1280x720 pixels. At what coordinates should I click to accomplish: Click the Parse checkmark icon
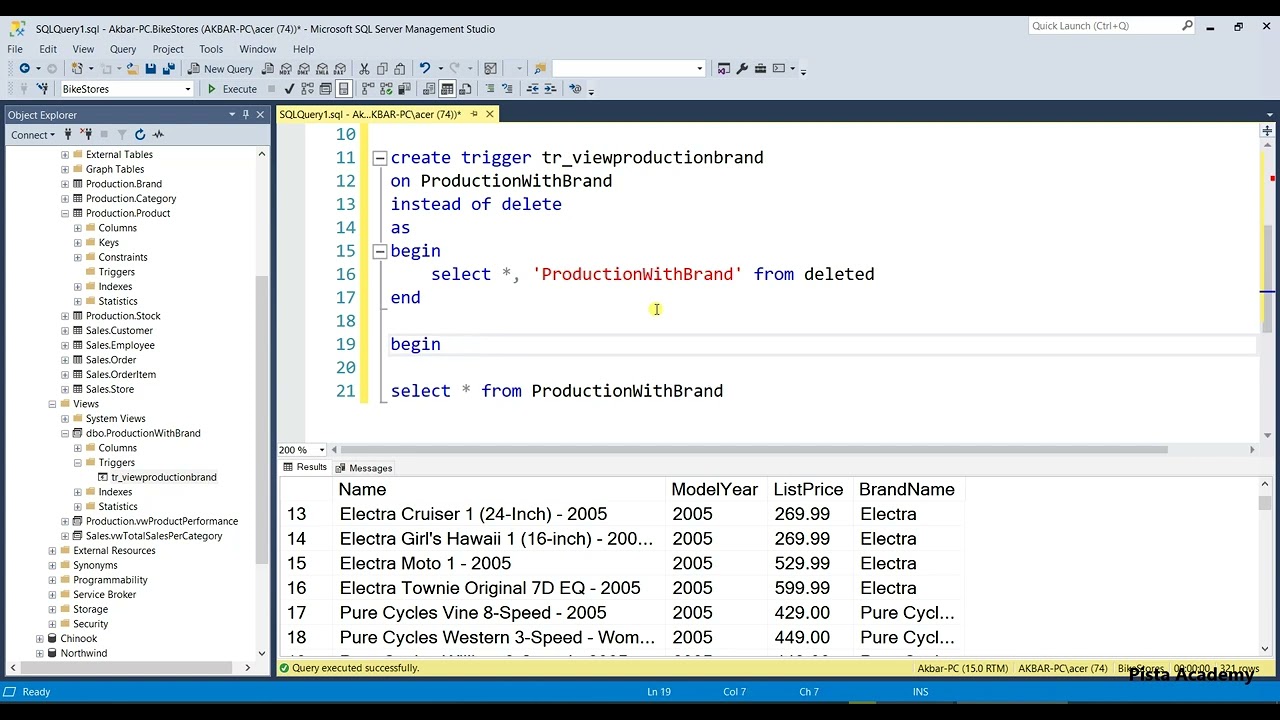pyautogui.click(x=289, y=89)
